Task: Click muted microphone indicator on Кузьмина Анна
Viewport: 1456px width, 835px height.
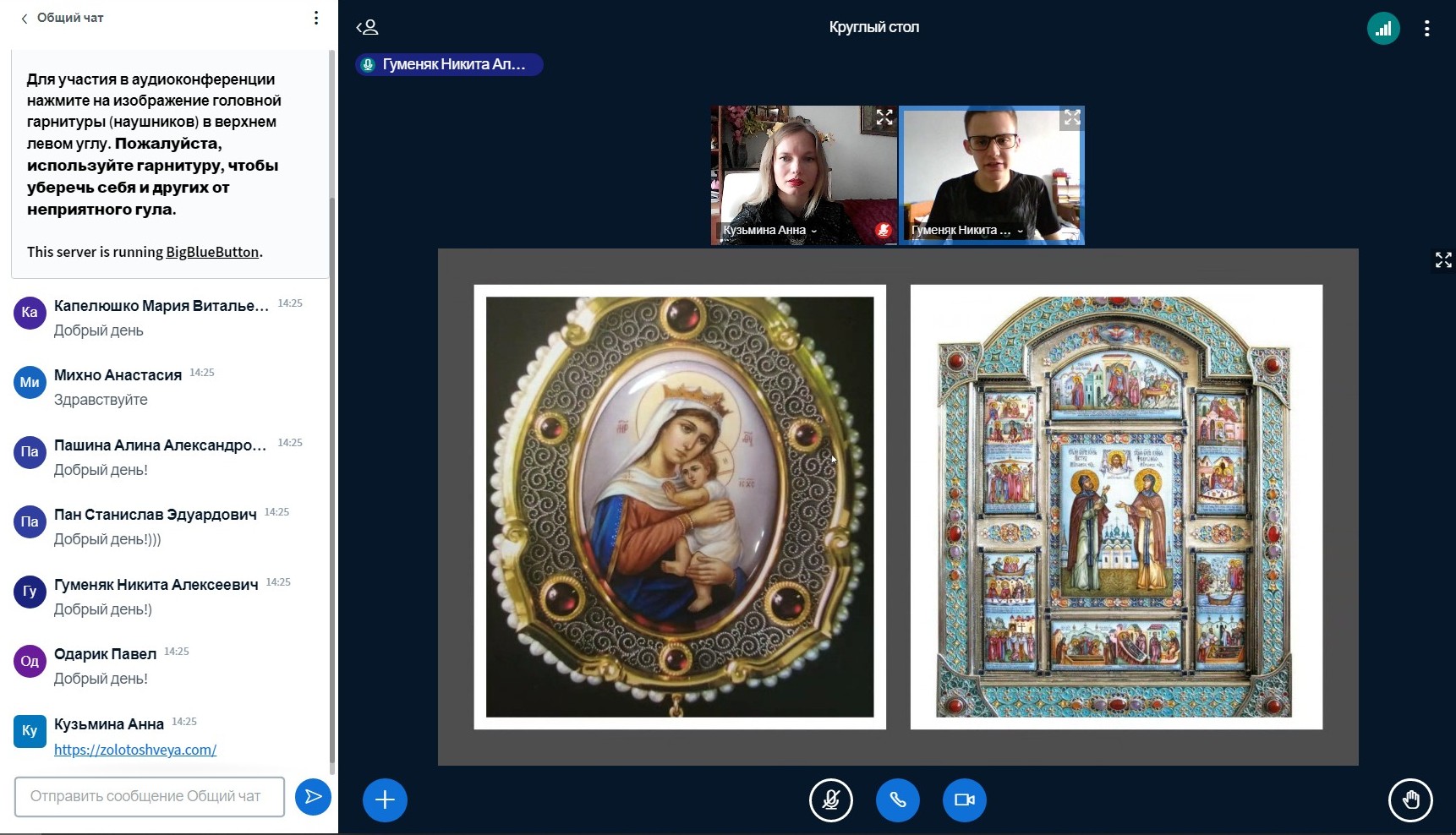Action: point(884,230)
